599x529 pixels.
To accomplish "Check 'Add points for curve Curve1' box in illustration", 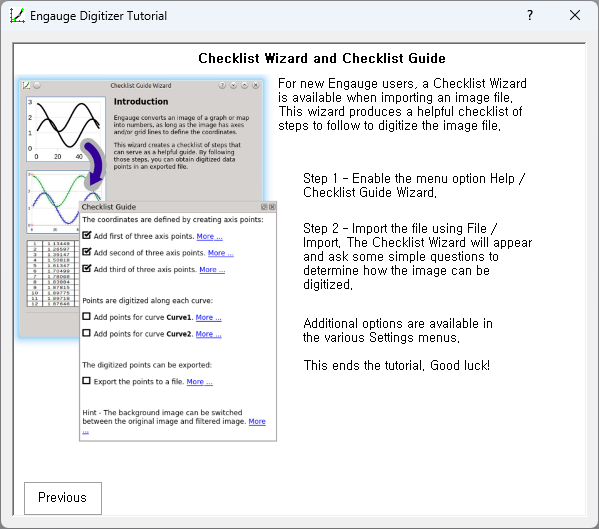I will tap(87, 317).
